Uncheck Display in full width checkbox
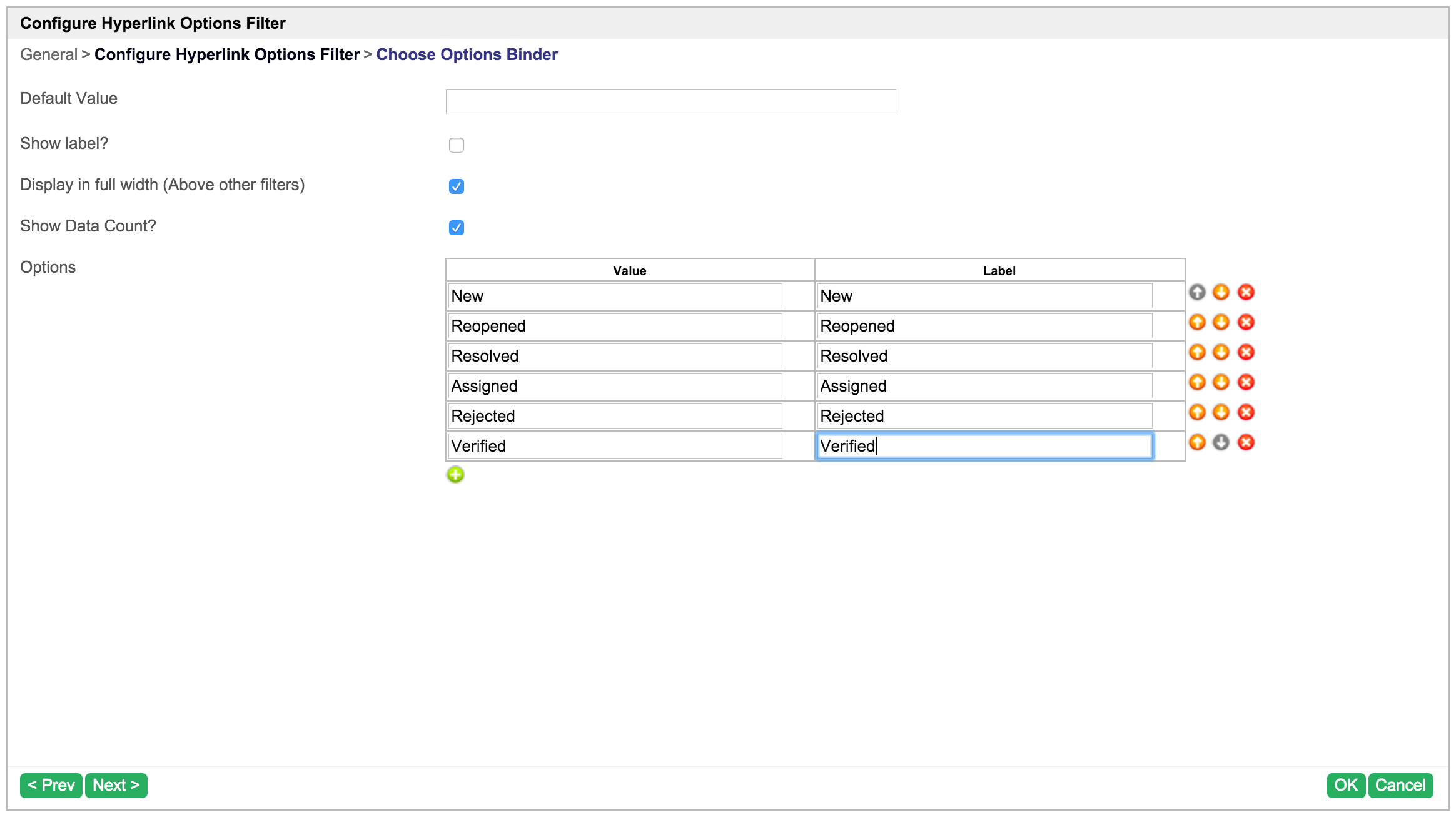This screenshot has width=1456, height=817. [457, 186]
